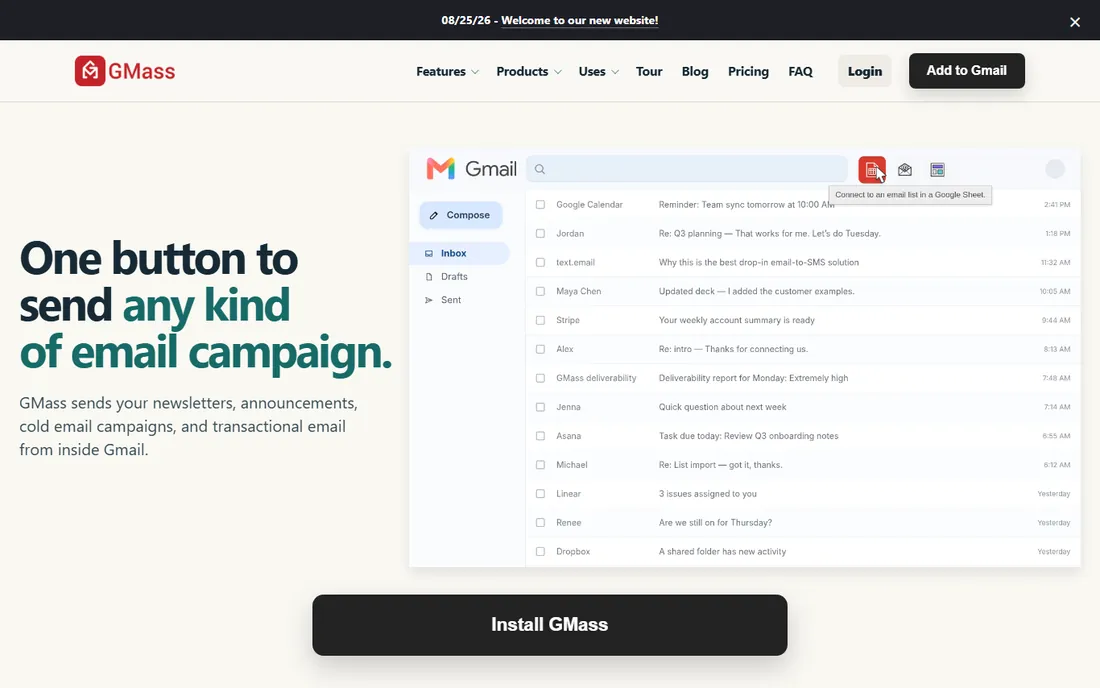This screenshot has height=688, width=1100.
Task: Open the email-to-SMS solution email
Action: click(758, 262)
